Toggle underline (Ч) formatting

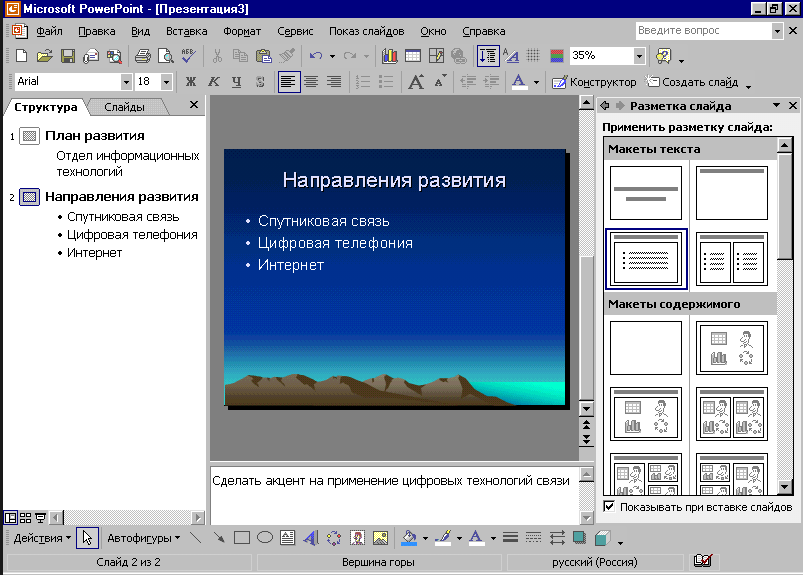[237, 81]
